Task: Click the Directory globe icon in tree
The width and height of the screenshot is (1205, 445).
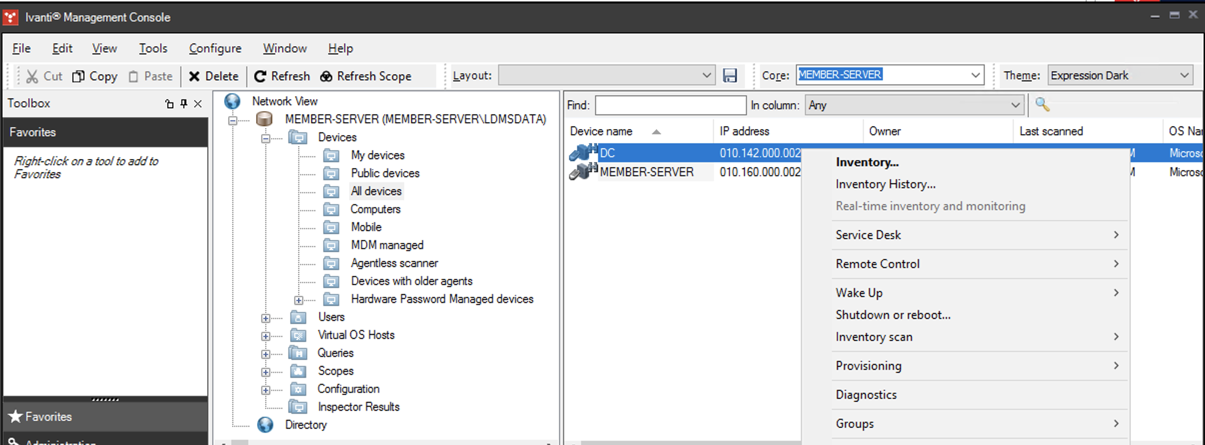Action: (265, 425)
